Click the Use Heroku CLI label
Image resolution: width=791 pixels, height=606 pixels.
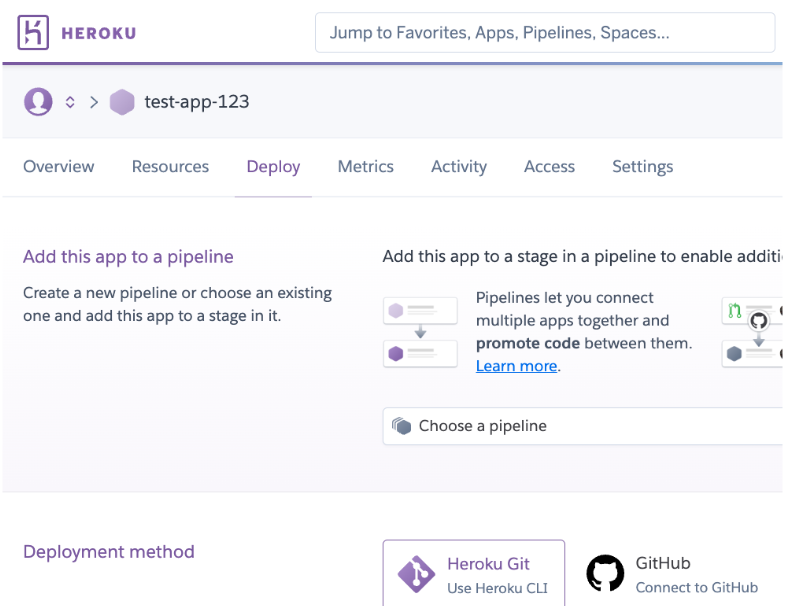click(x=497, y=588)
